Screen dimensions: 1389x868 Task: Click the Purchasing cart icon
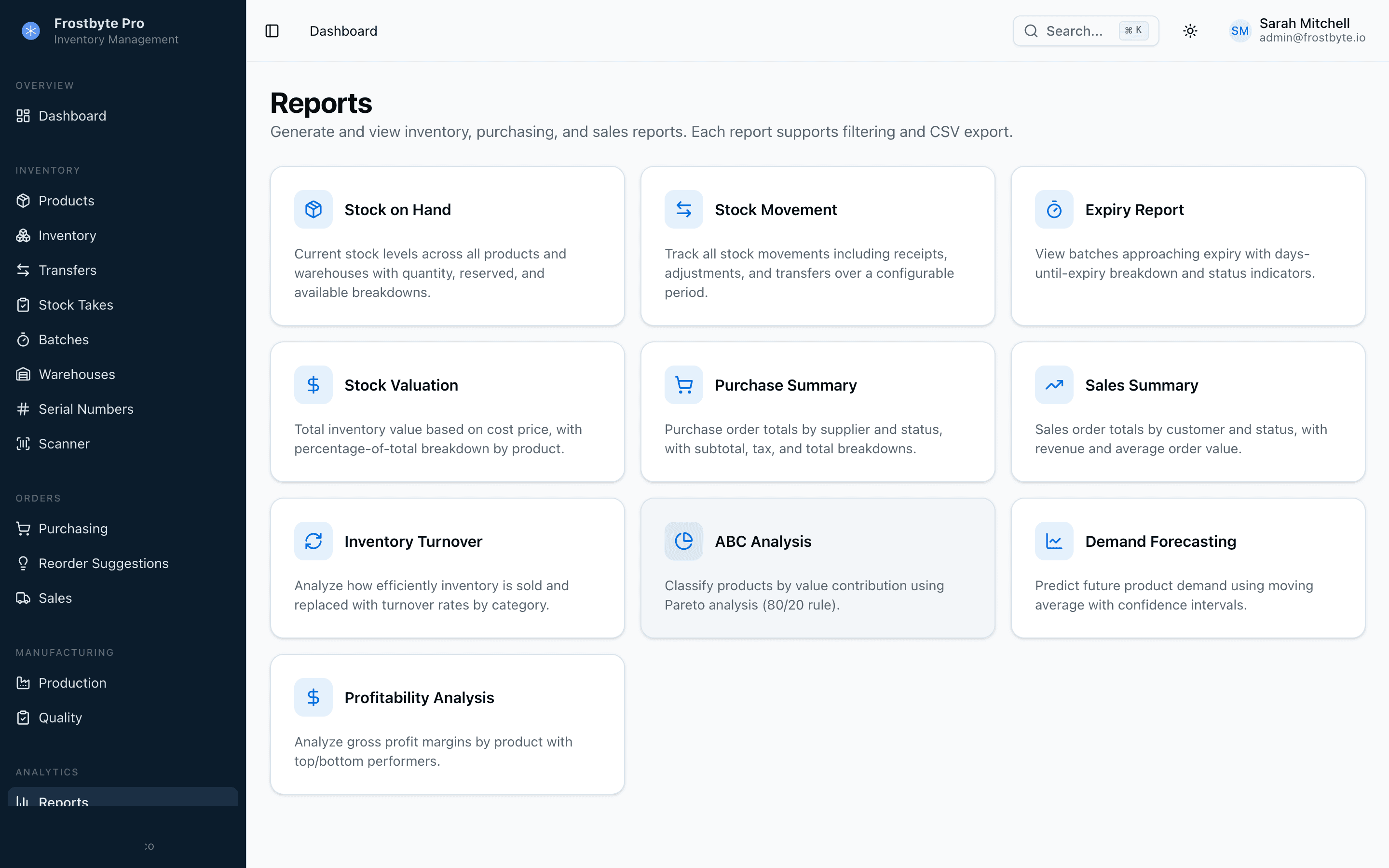[x=23, y=528]
